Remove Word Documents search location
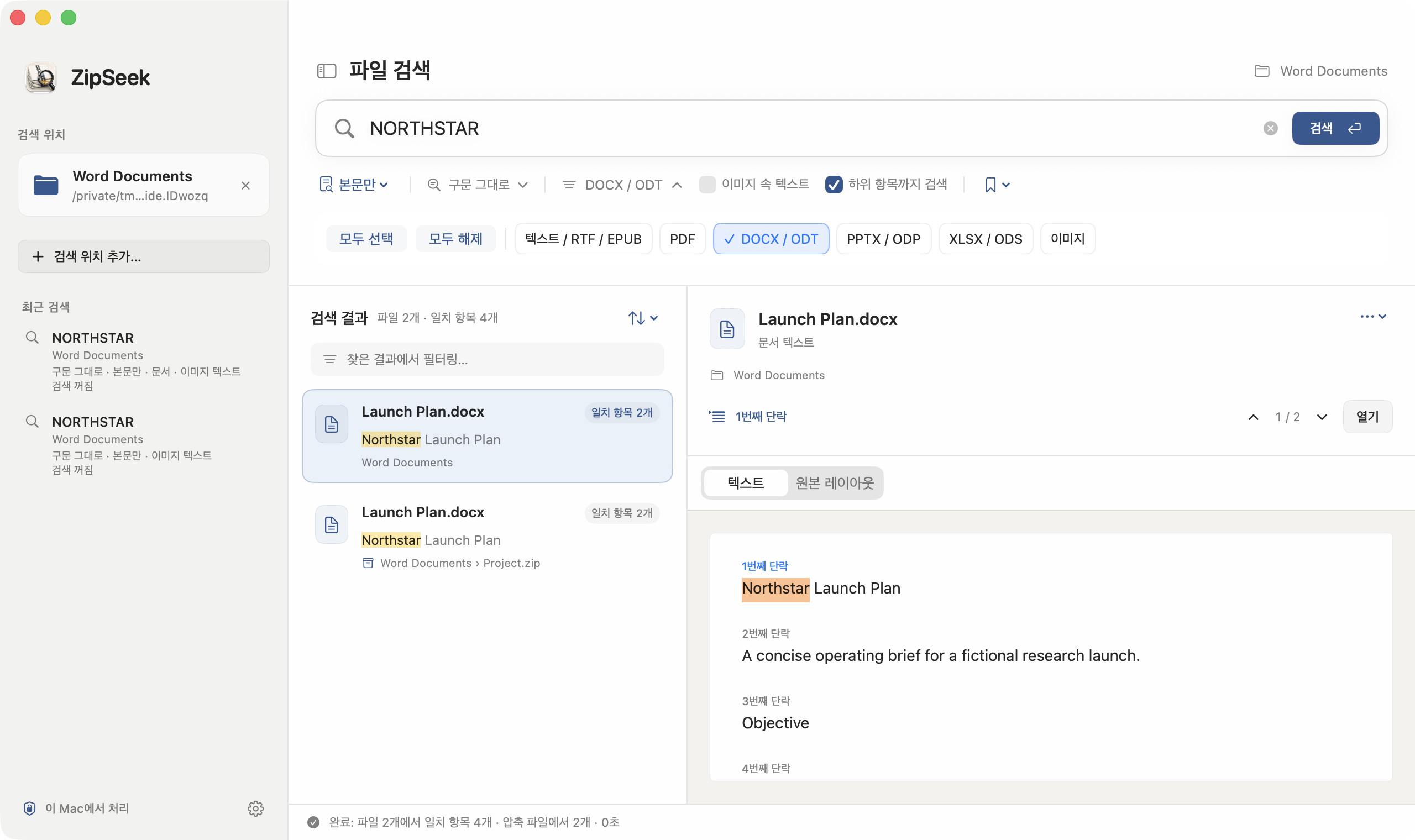The height and width of the screenshot is (840, 1415). [245, 186]
